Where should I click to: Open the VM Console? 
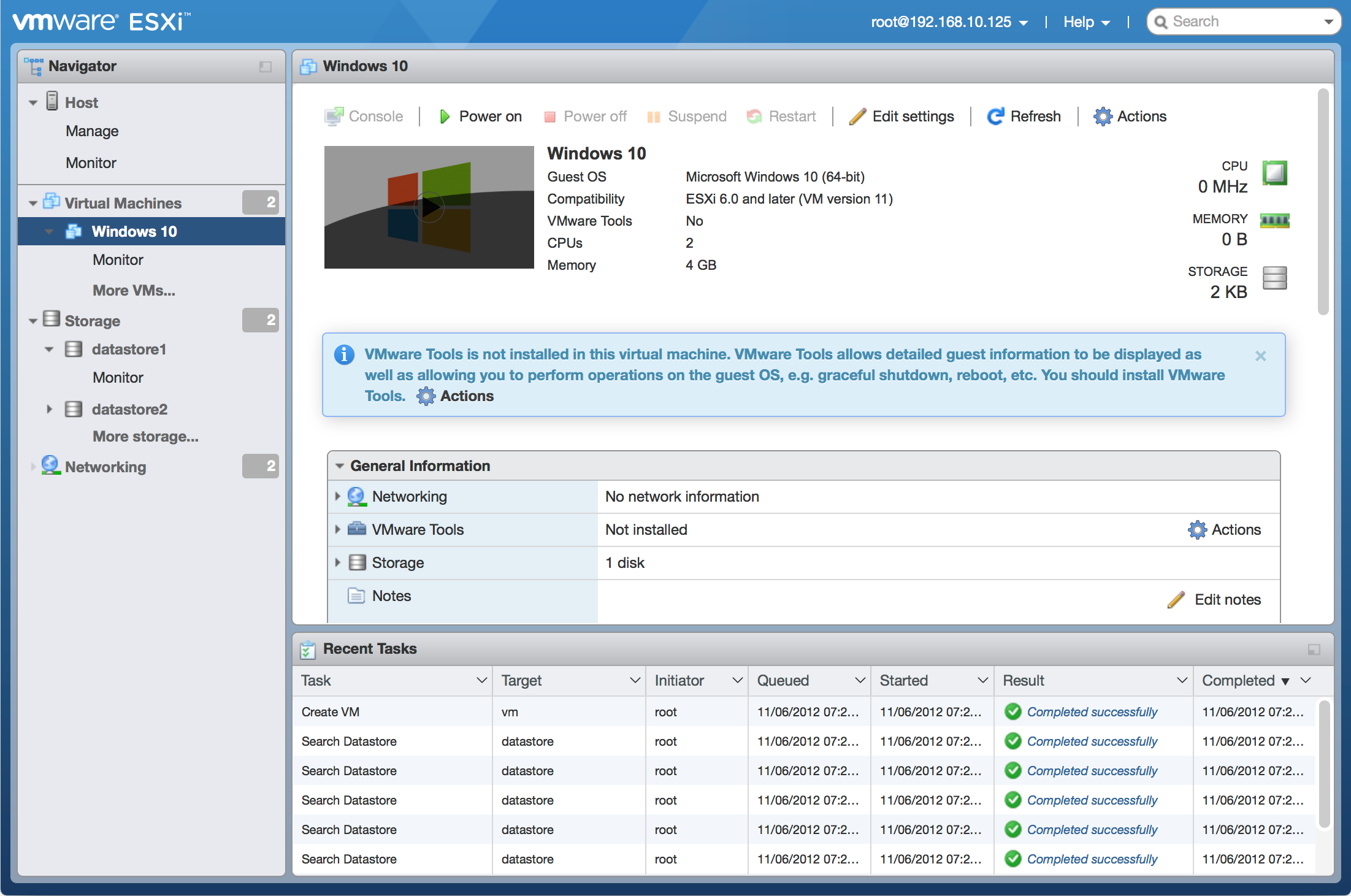364,116
